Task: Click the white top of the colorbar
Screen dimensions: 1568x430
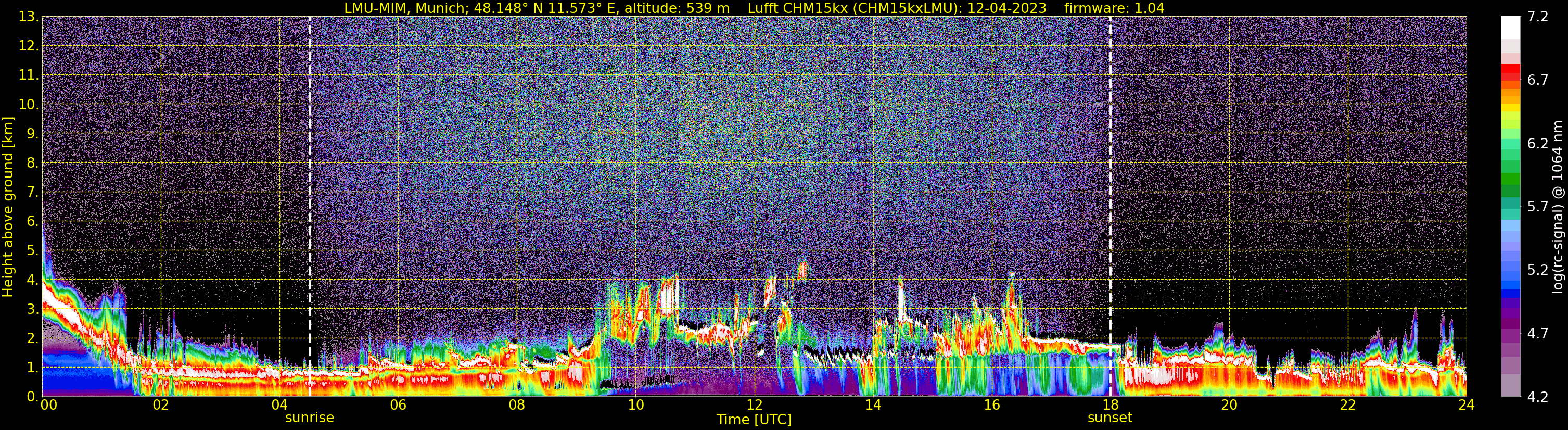Action: [1510, 28]
